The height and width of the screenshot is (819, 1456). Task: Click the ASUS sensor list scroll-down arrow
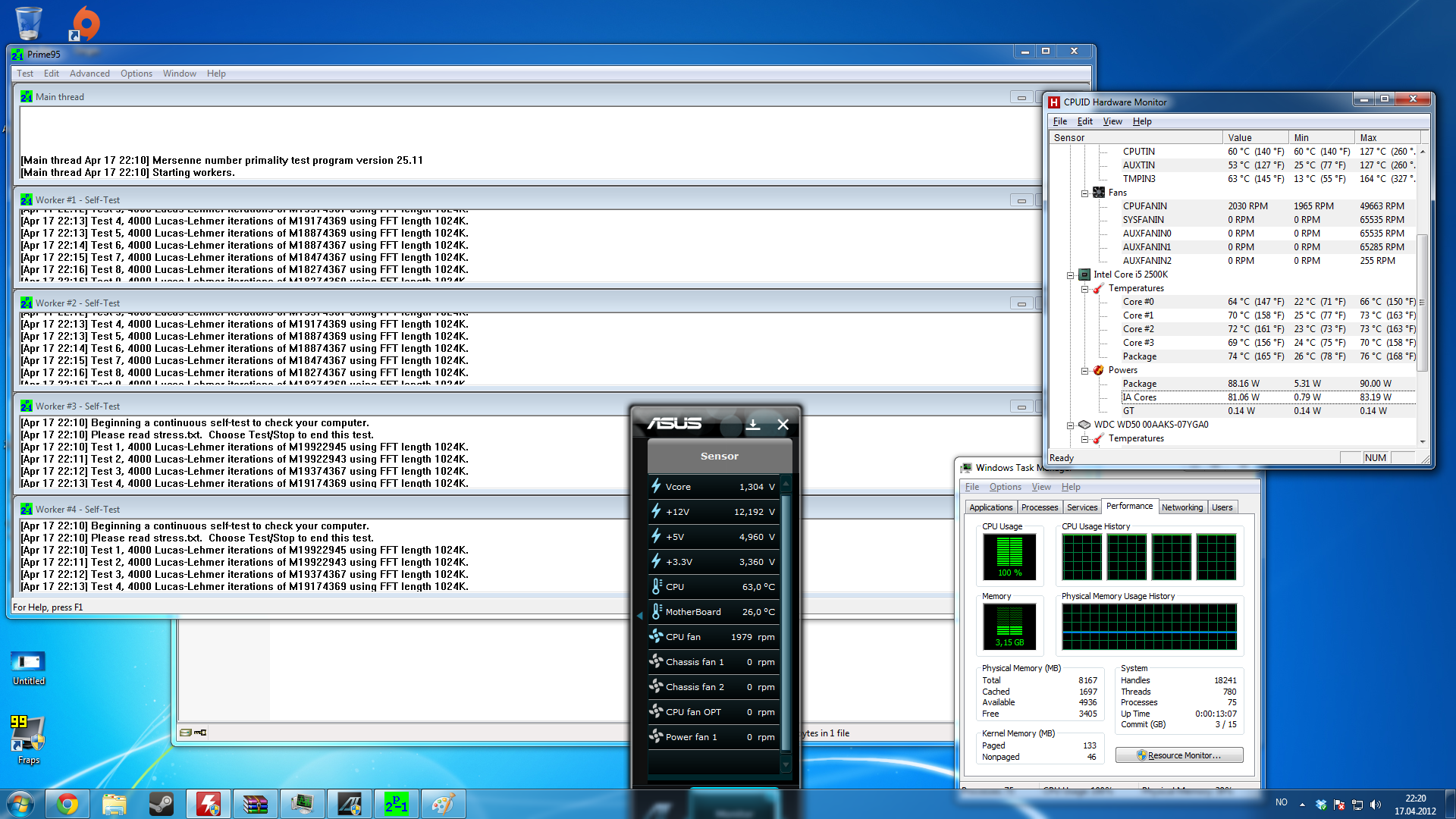[x=786, y=765]
